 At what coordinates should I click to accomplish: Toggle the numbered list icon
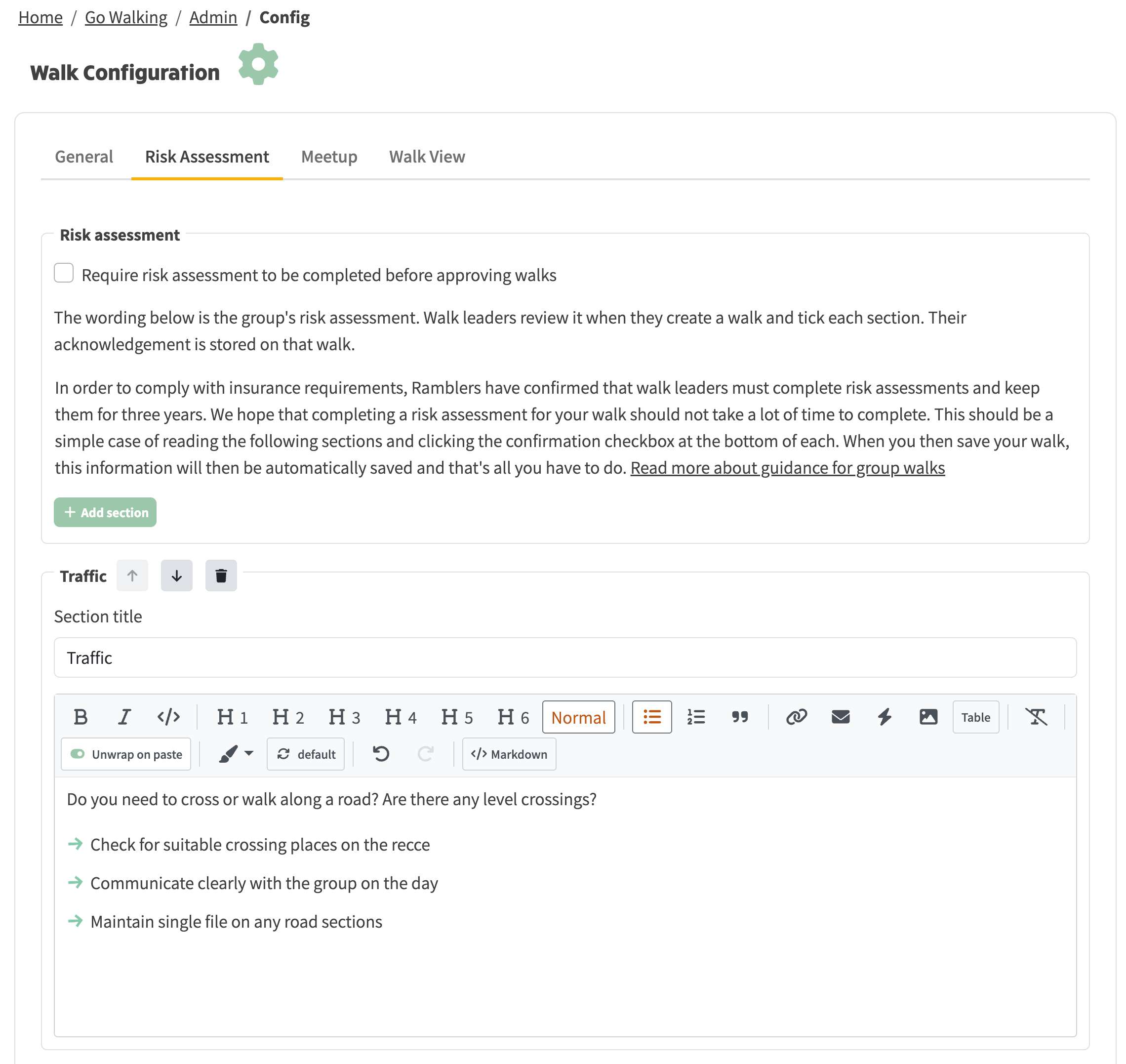pyautogui.click(x=696, y=717)
